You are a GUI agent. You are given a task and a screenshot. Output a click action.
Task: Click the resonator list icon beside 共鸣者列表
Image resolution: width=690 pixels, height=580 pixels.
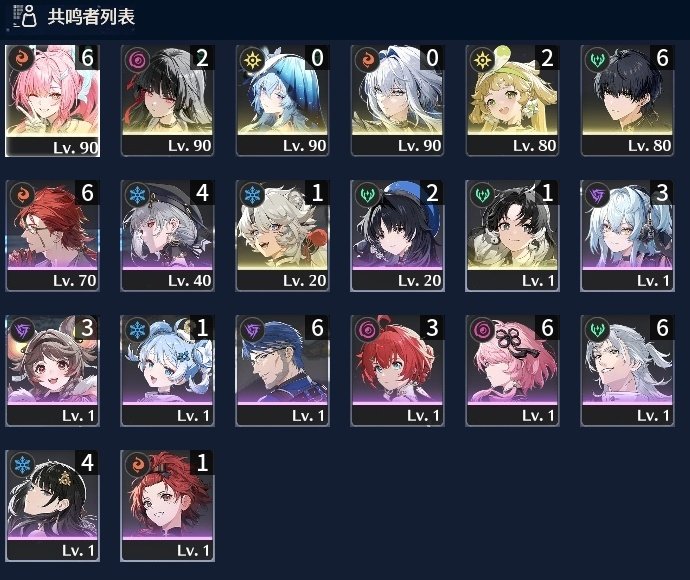tap(25, 16)
